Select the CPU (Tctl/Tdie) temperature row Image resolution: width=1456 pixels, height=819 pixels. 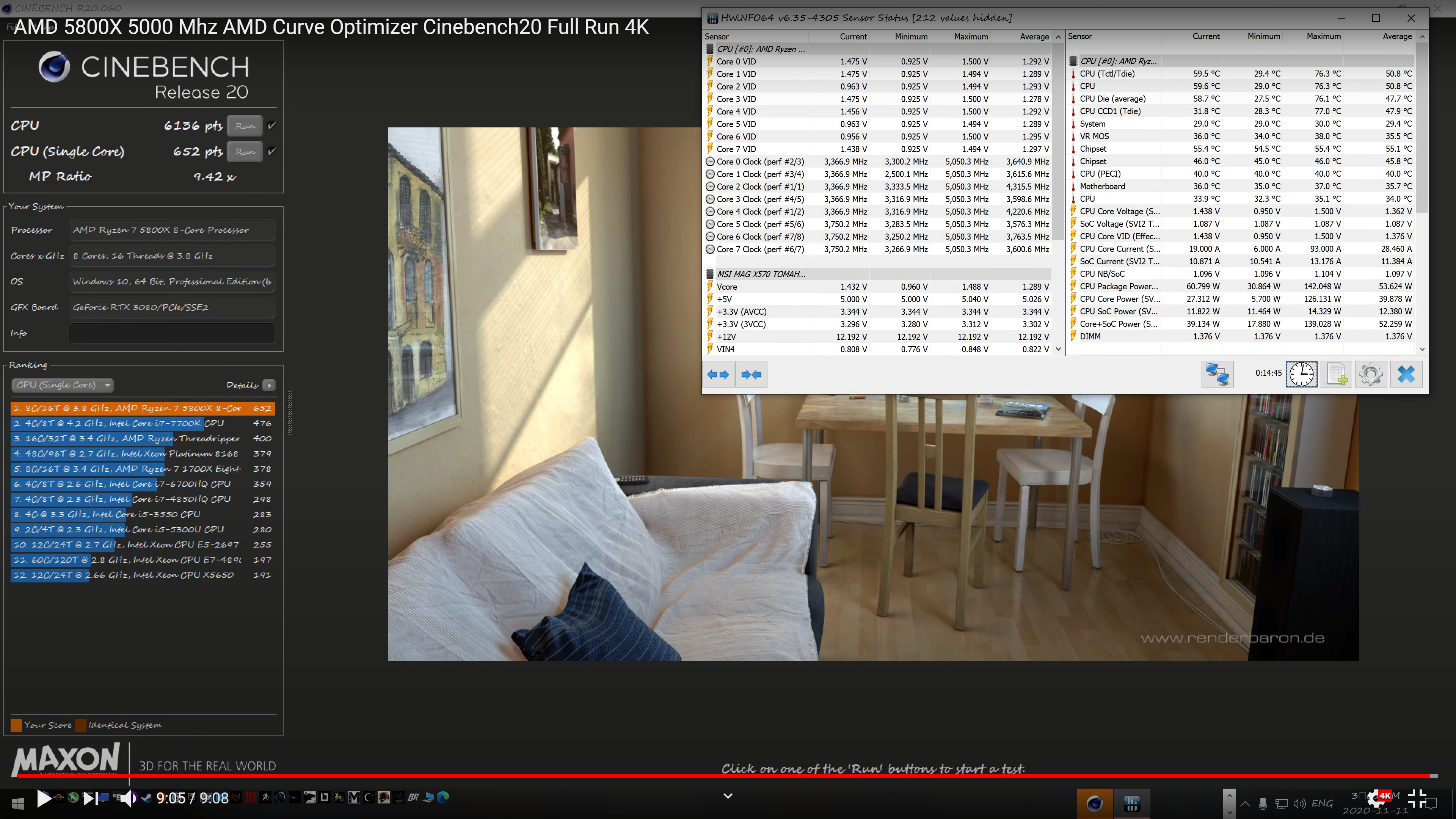tap(1241, 74)
